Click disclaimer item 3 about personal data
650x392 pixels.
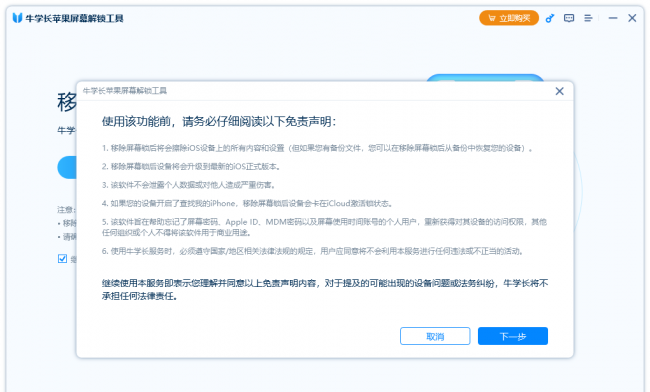tap(189, 185)
